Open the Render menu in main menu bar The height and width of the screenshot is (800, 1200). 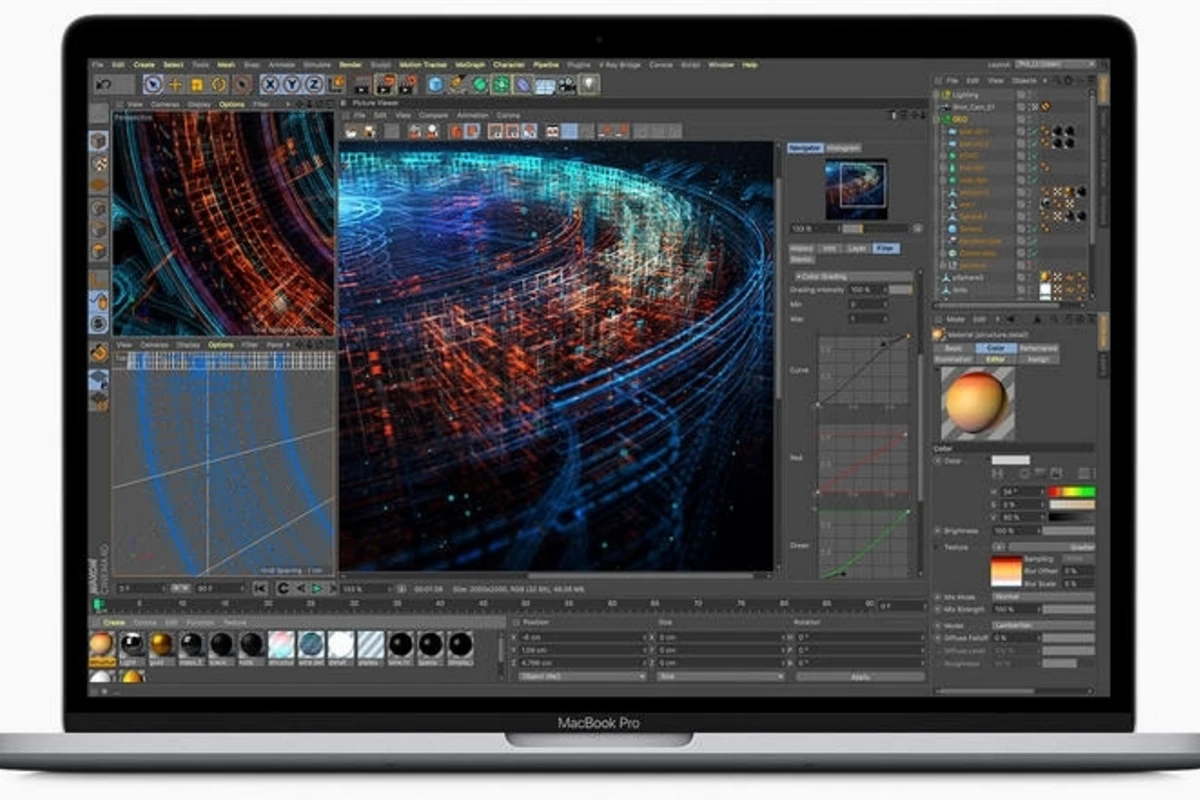(350, 64)
